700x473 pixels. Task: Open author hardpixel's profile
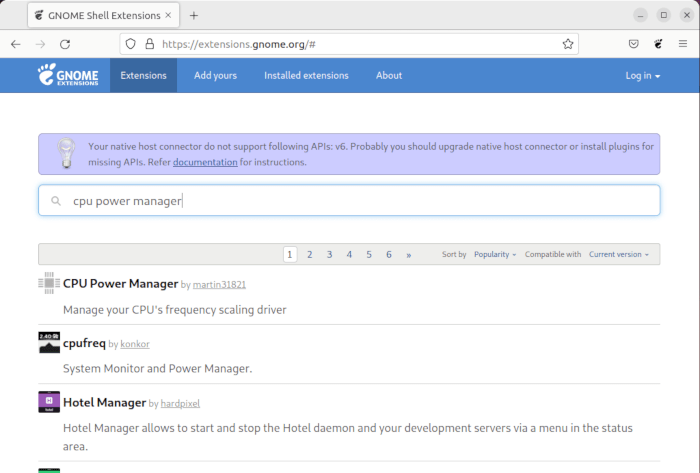(180, 403)
